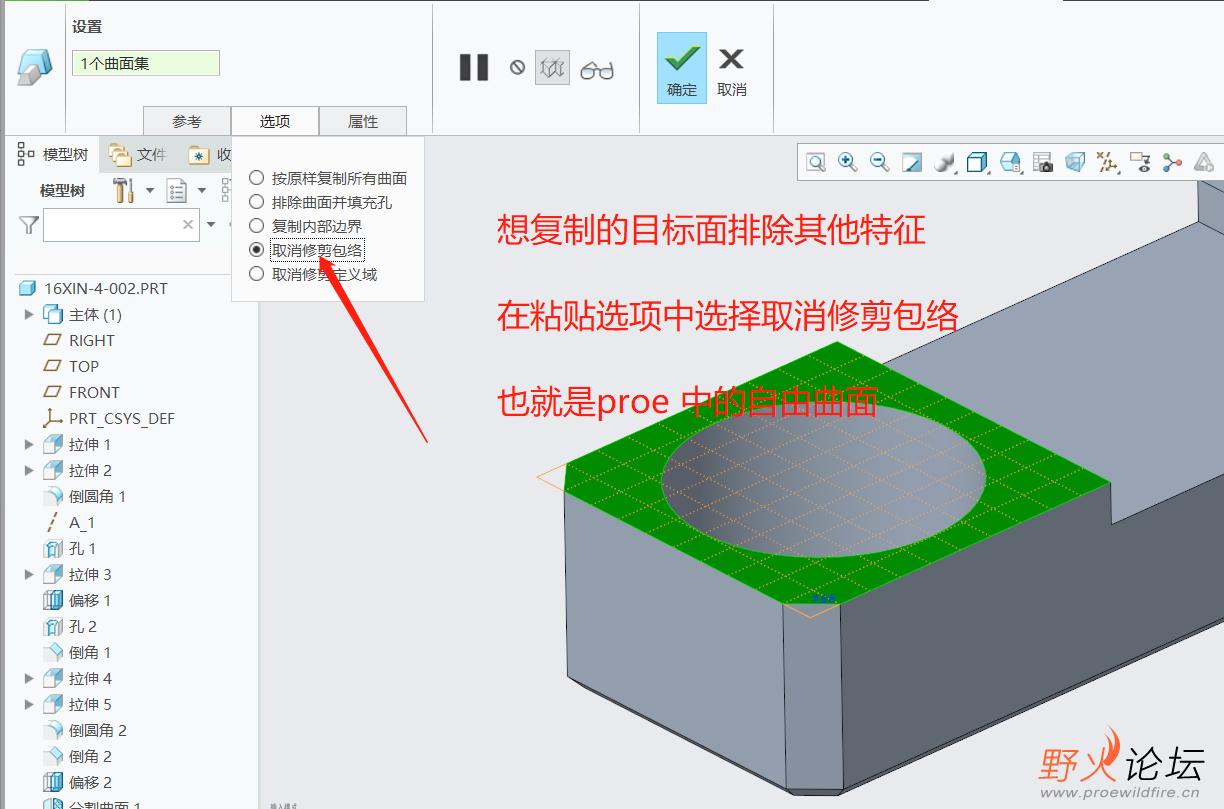Viewport: 1224px width, 809px height.
Task: Click the Refit view icon
Action: point(816,163)
